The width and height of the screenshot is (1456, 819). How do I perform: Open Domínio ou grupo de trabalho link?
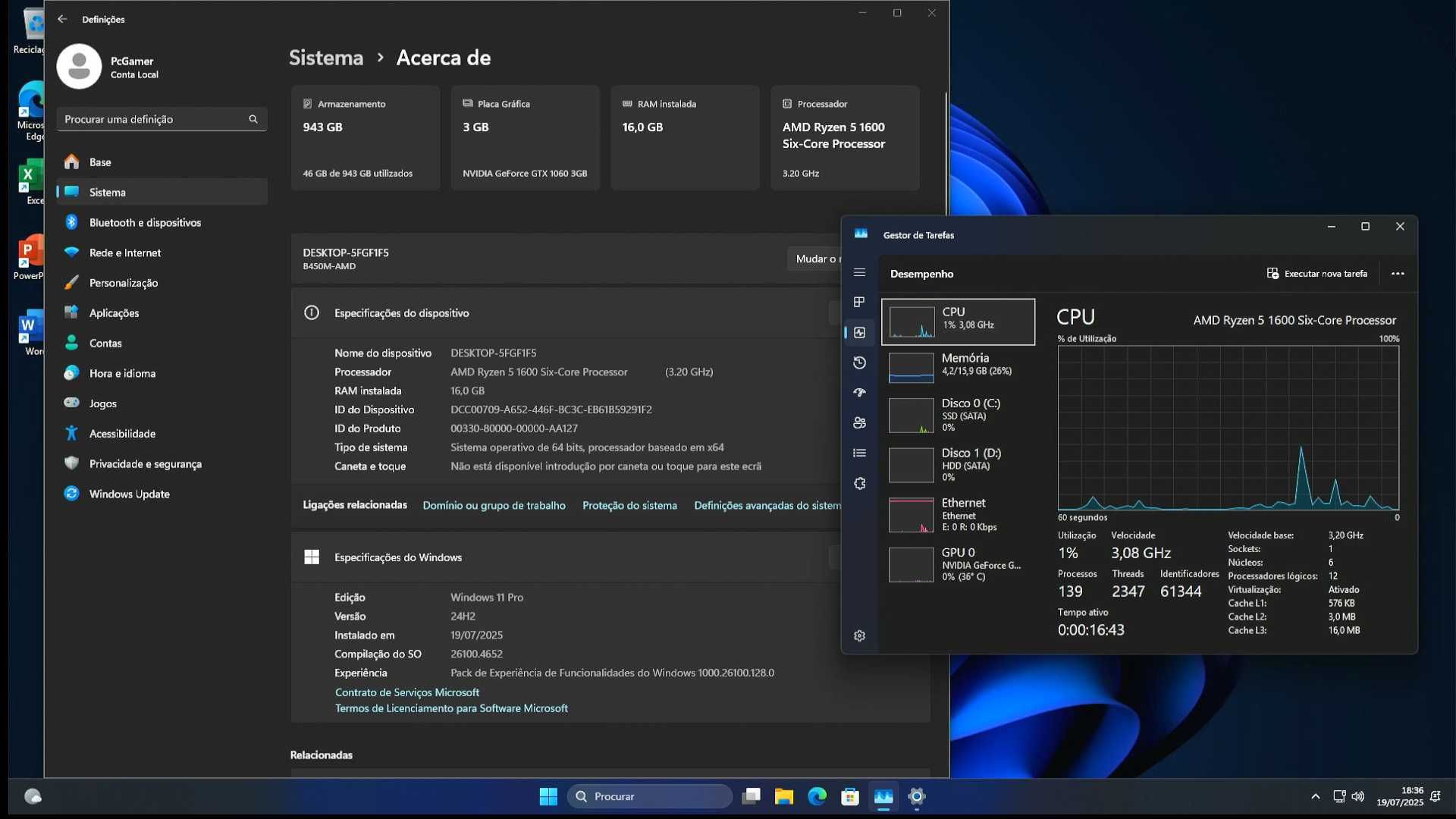point(494,506)
